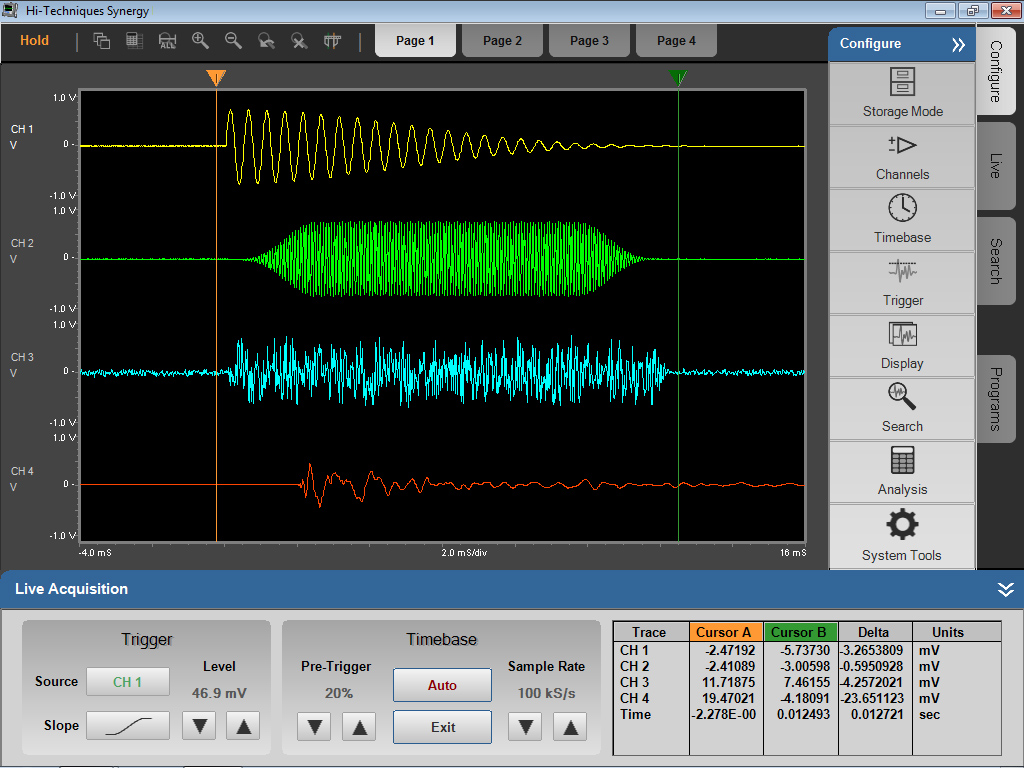
Task: Select the CH 1 axis label
Action: point(22,129)
